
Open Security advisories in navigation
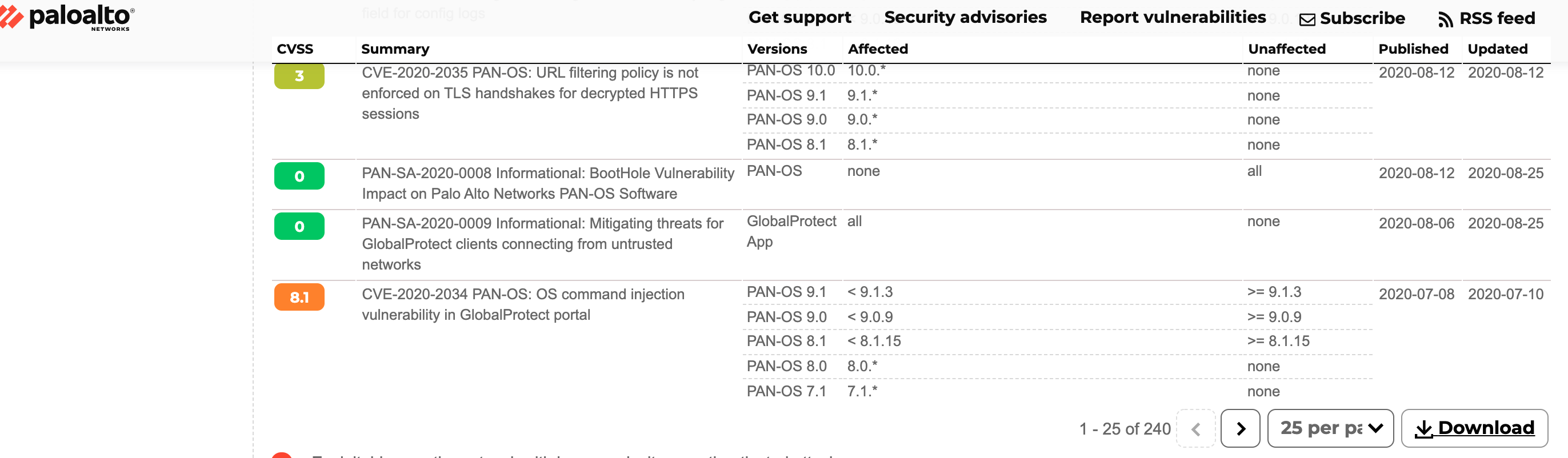pos(965,17)
